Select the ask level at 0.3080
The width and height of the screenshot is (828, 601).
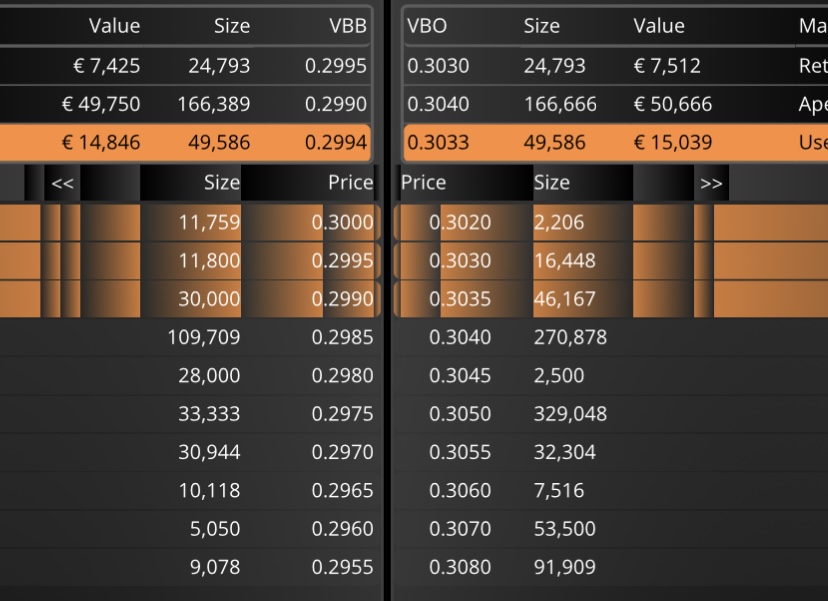click(611, 567)
